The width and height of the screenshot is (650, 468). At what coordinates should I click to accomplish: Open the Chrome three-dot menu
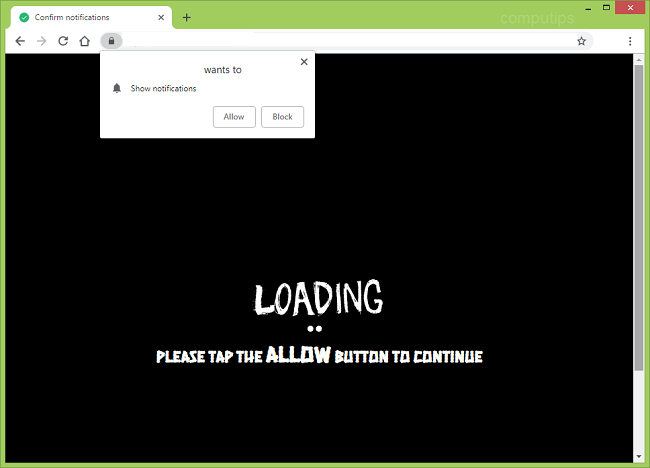(x=630, y=41)
